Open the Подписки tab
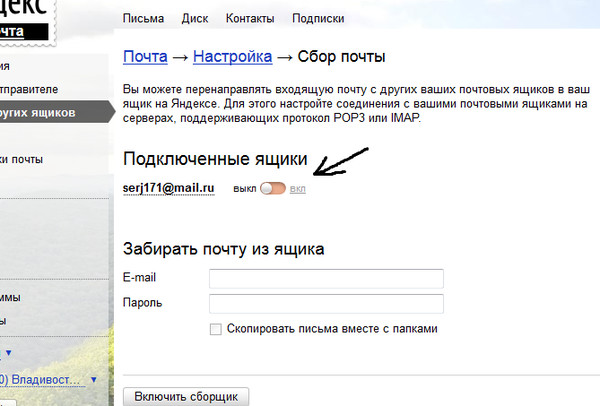This screenshot has width=600, height=406. point(318,18)
